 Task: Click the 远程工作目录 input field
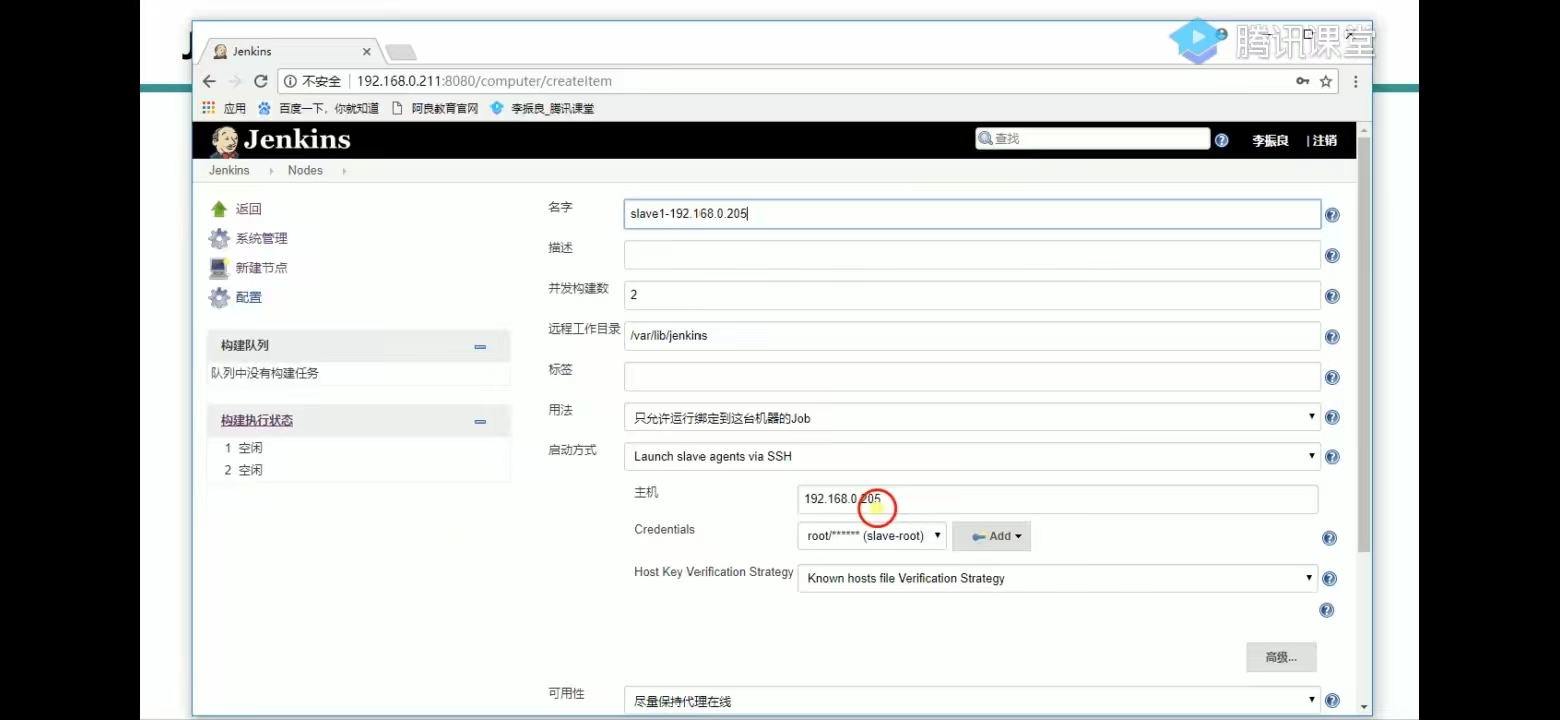[x=972, y=336]
